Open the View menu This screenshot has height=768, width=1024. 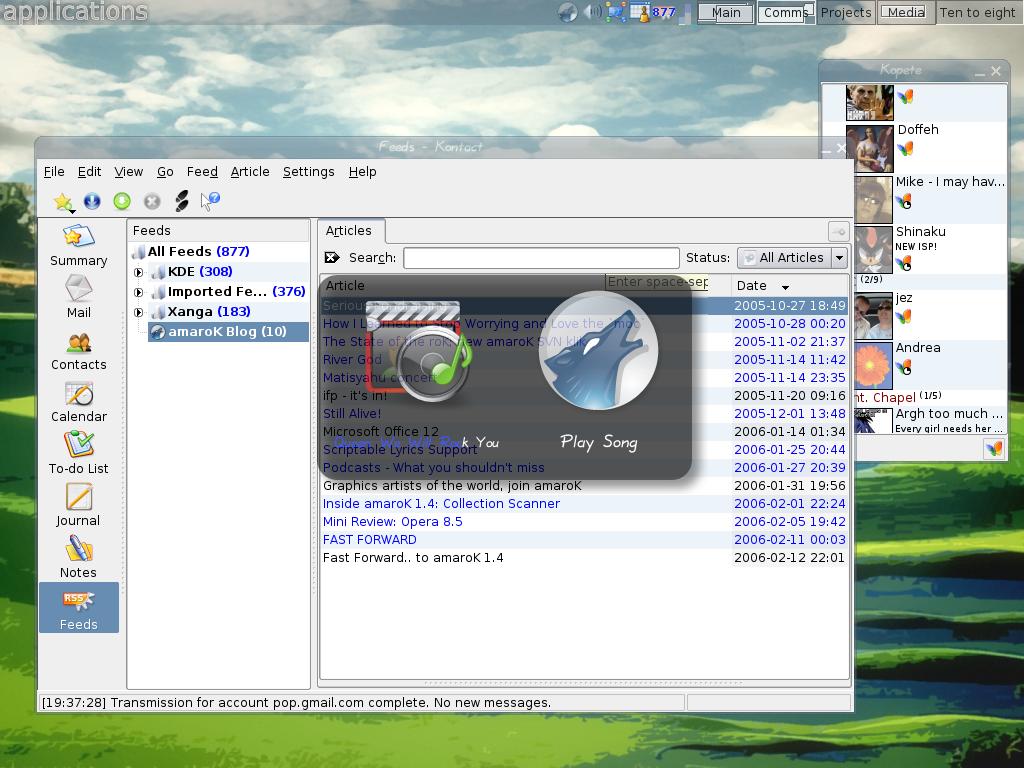129,172
